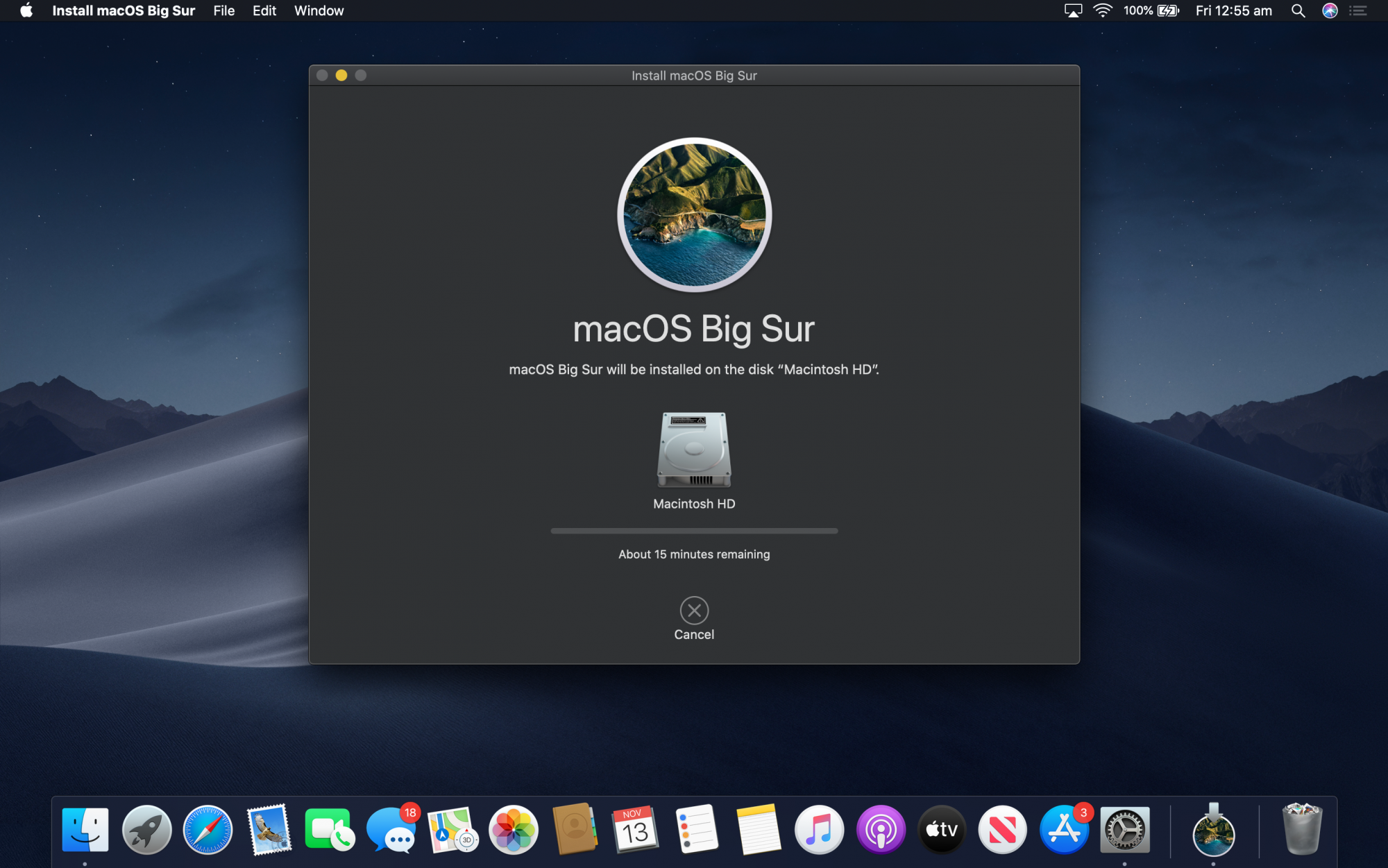Open Siri from the menu bar
This screenshot has width=1388, height=868.
click(1330, 10)
